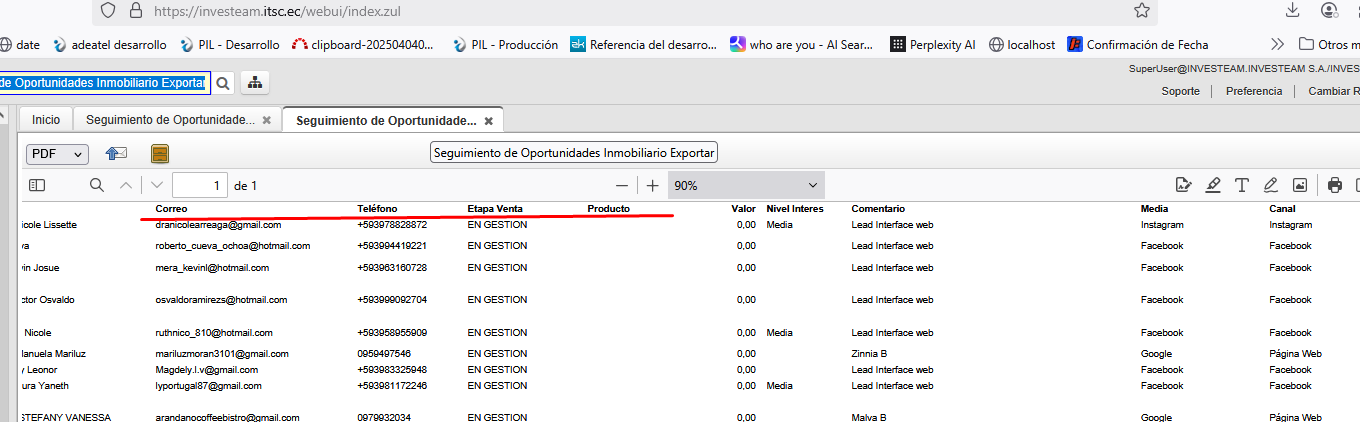Select the PDF draw pen tool
The width and height of the screenshot is (1360, 422).
pos(1271,185)
